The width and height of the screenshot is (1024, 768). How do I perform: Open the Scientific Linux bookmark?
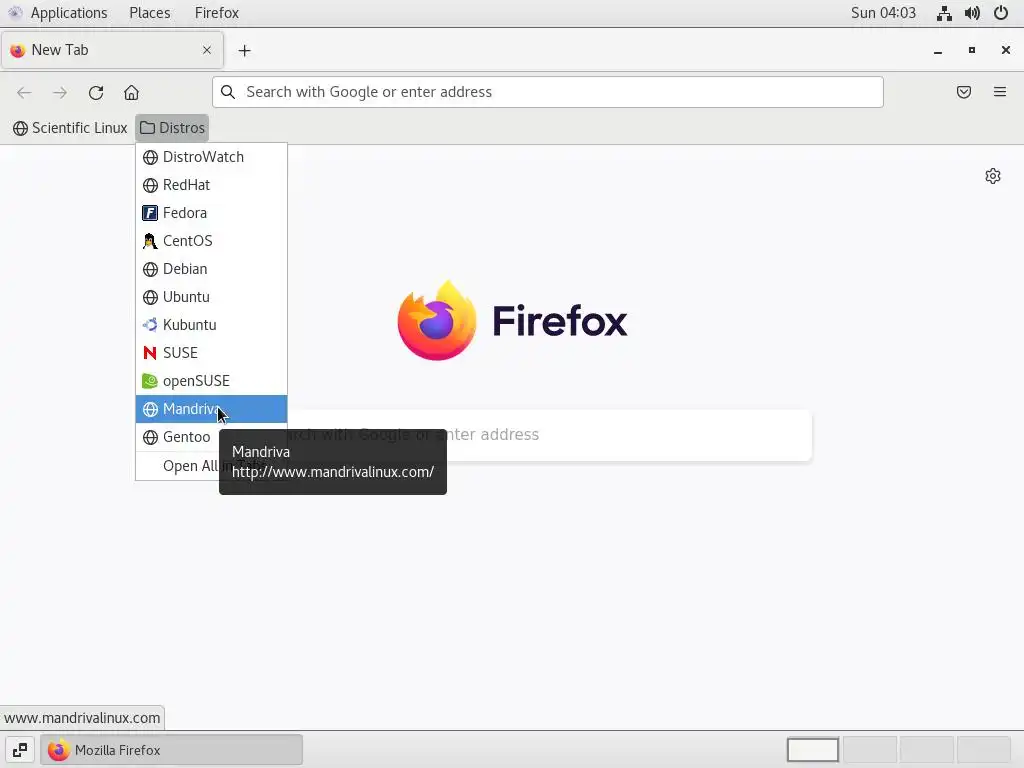click(x=71, y=128)
